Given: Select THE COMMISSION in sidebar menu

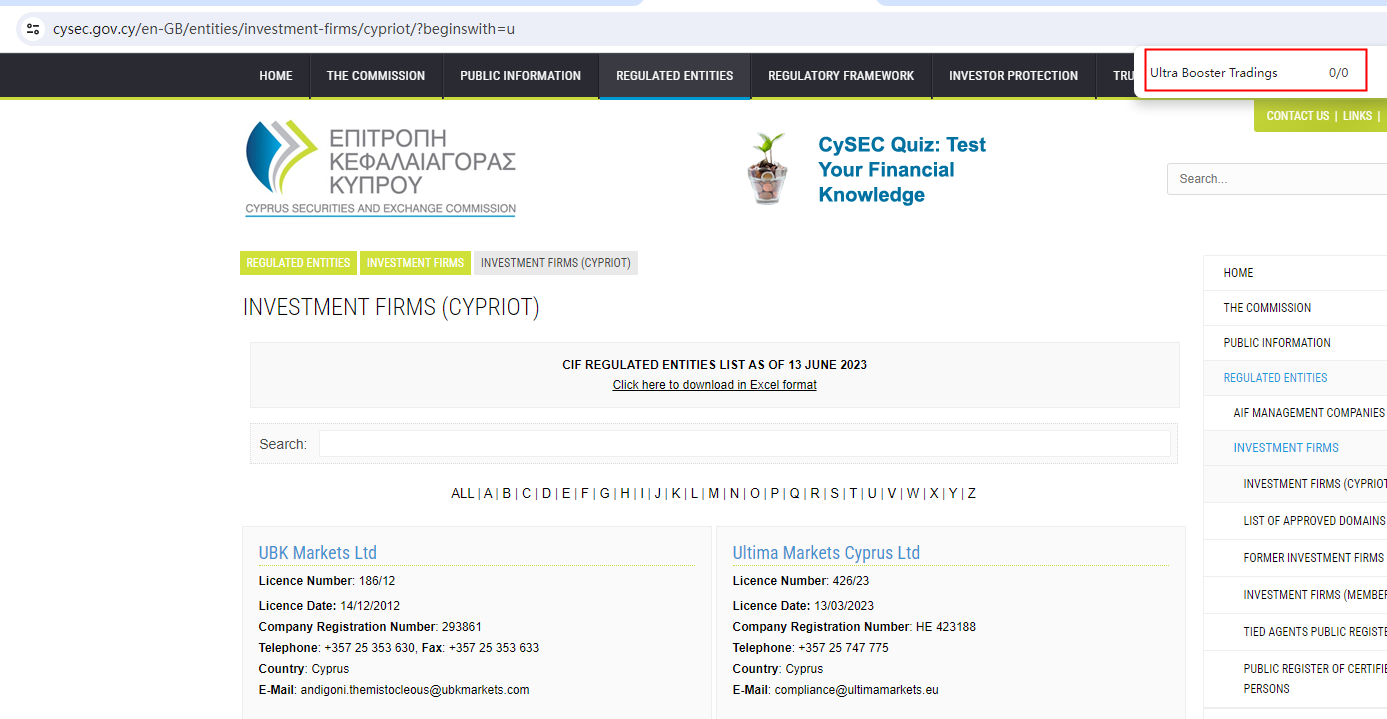Looking at the screenshot, I should point(1267,308).
